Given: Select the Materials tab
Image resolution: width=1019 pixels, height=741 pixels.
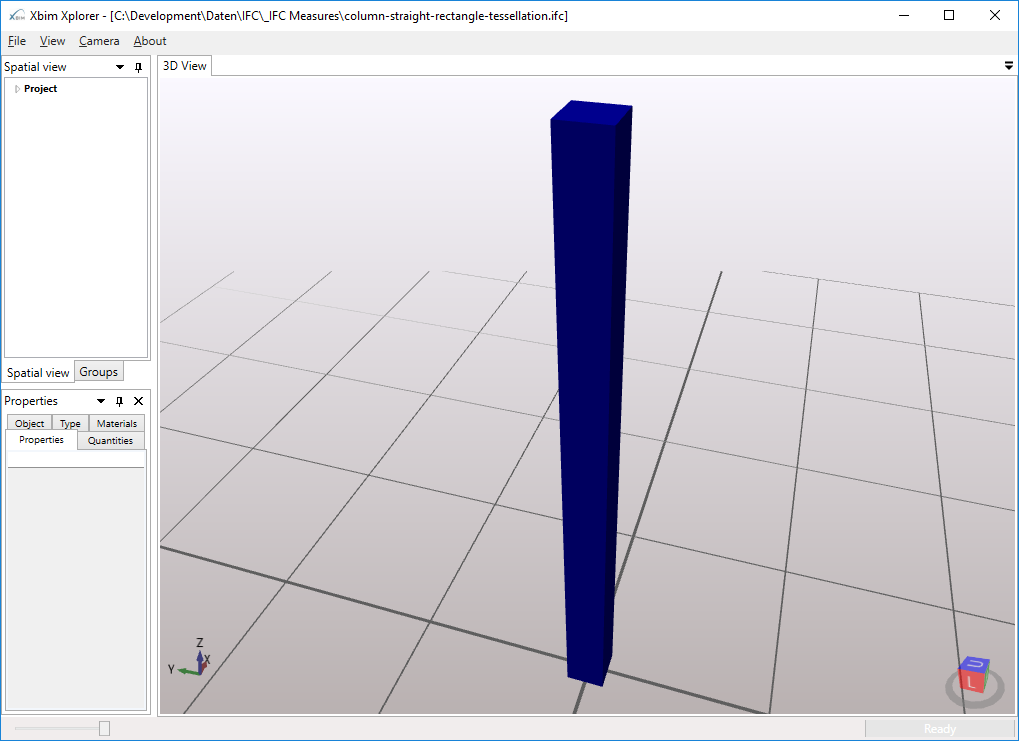Looking at the screenshot, I should [x=116, y=422].
